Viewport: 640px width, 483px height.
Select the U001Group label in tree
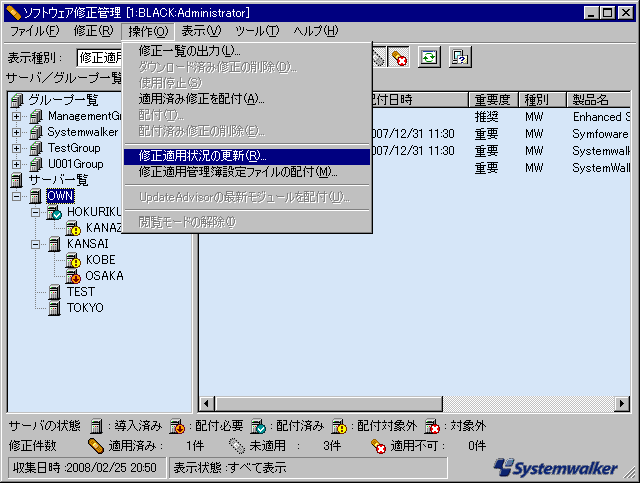76,164
